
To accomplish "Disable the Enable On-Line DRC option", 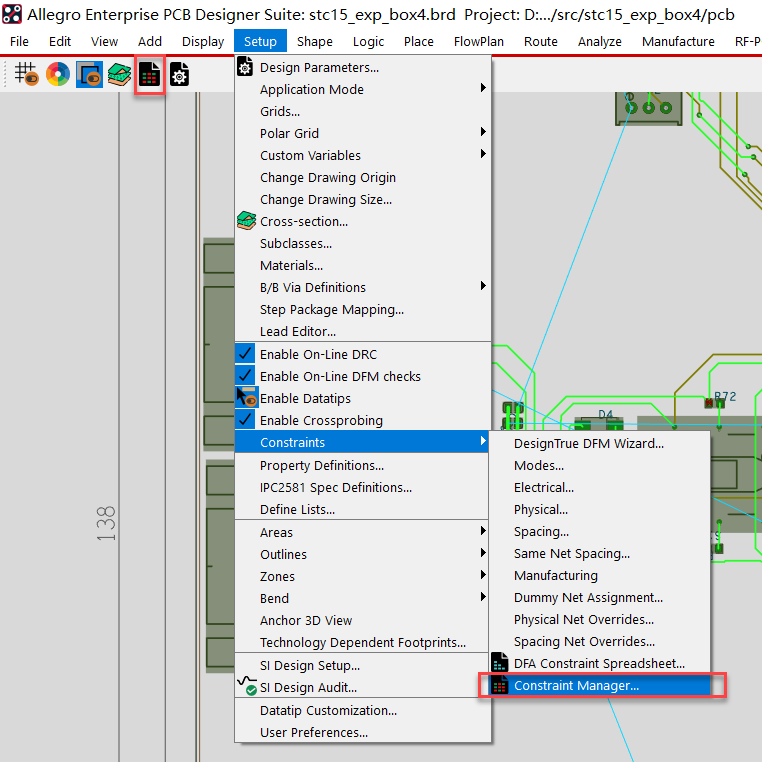I will click(320, 354).
